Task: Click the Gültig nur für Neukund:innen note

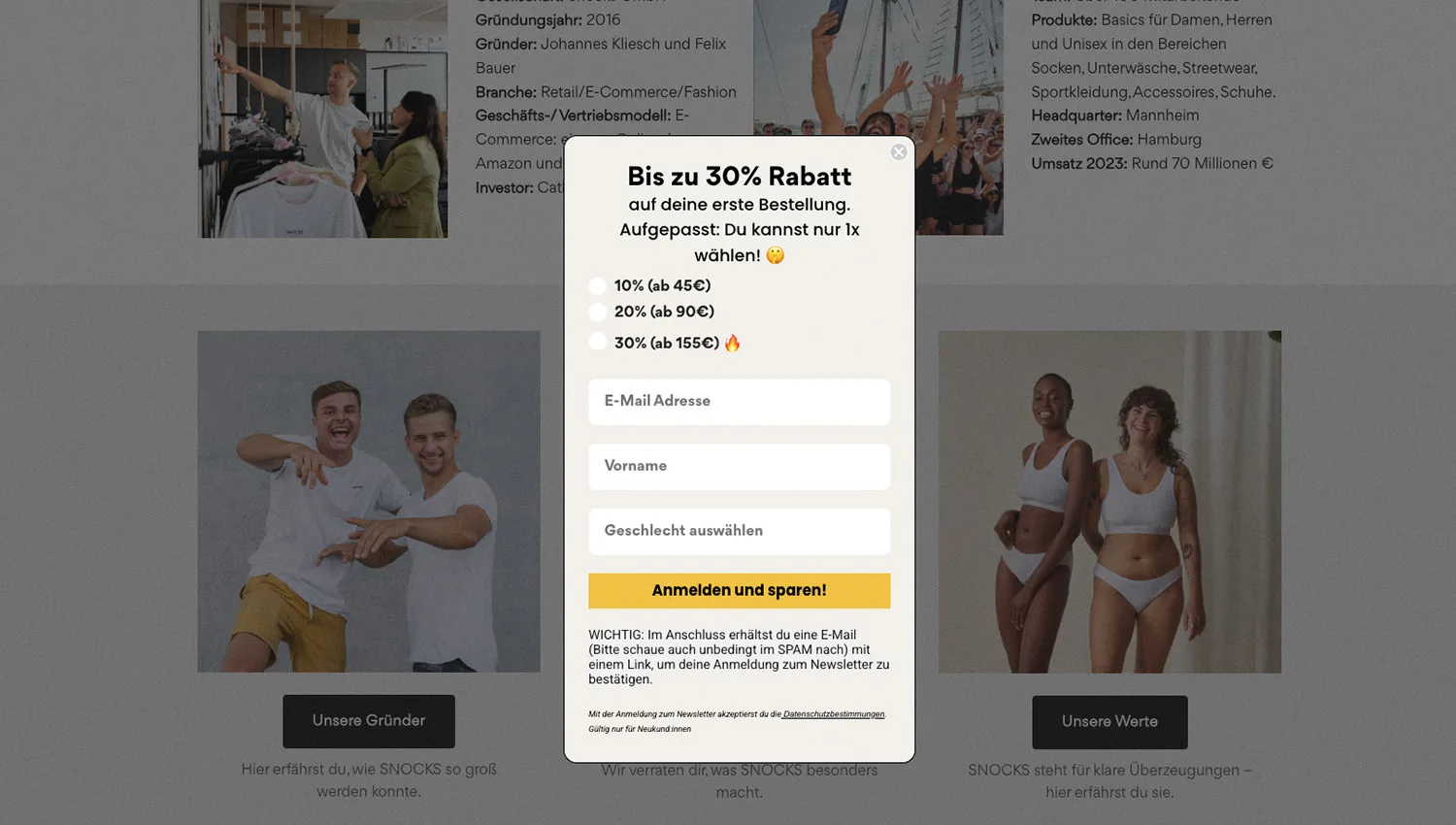Action: point(640,729)
